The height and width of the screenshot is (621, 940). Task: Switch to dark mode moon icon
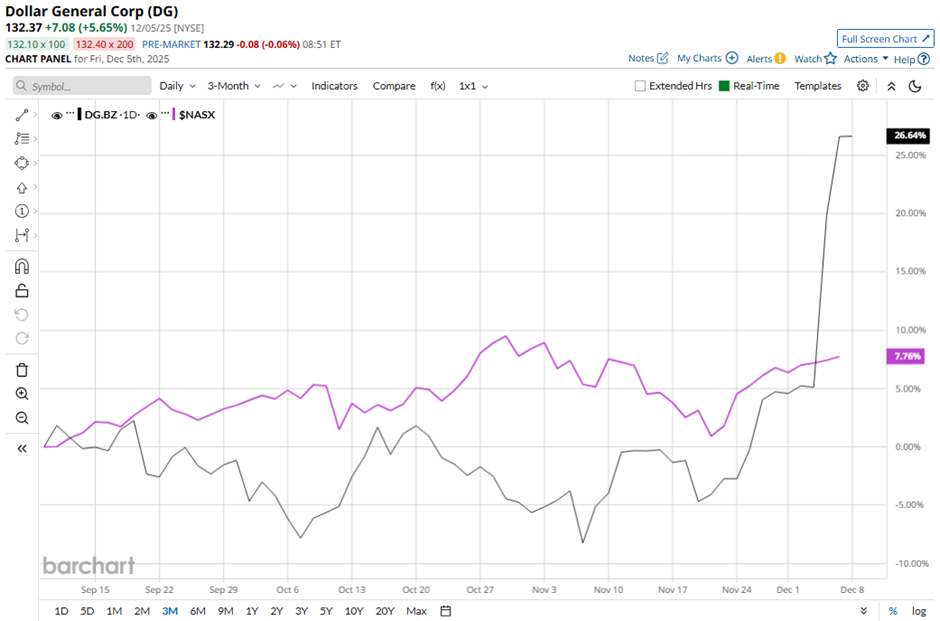(x=915, y=86)
